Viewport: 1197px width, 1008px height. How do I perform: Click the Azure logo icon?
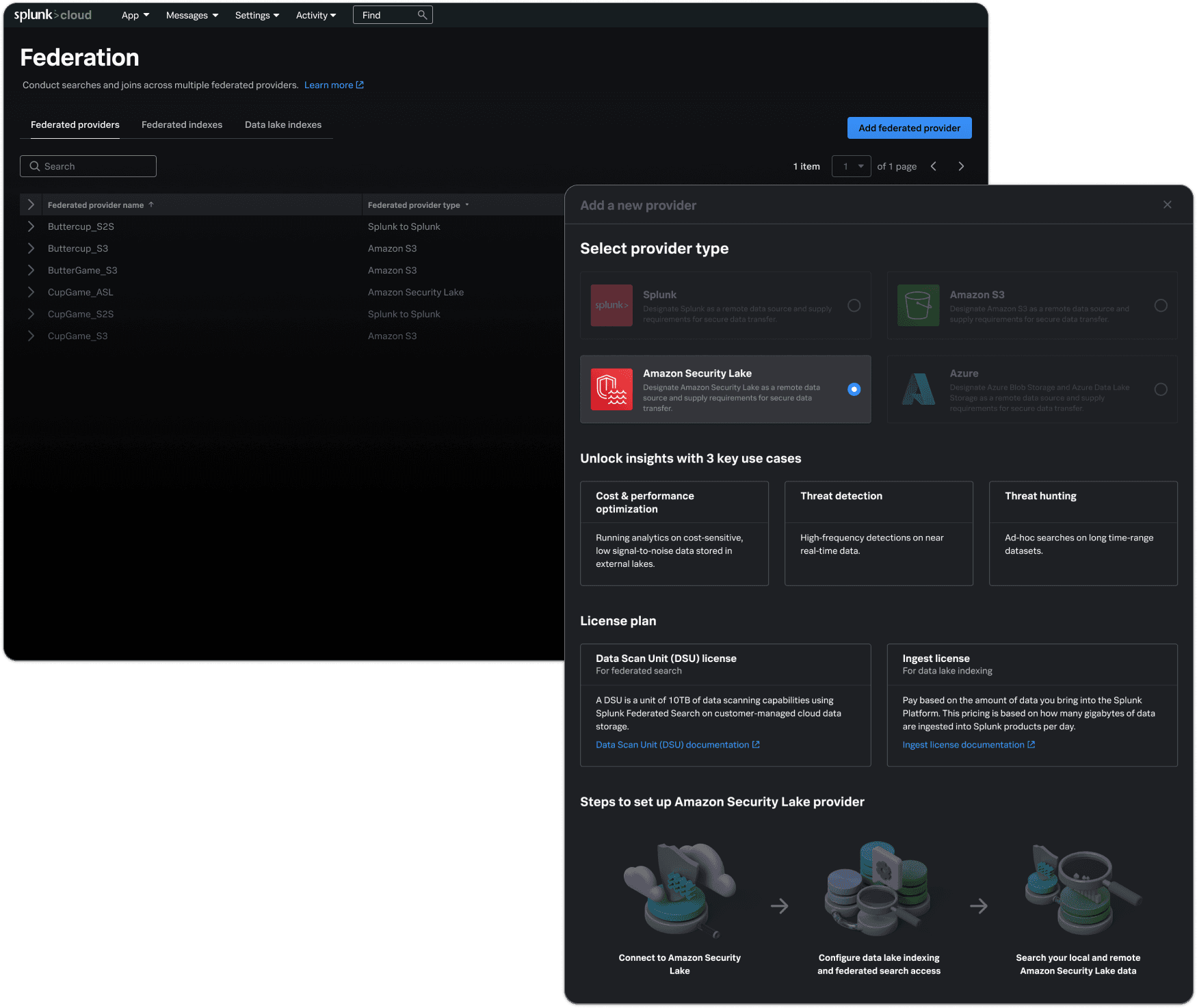pos(918,389)
